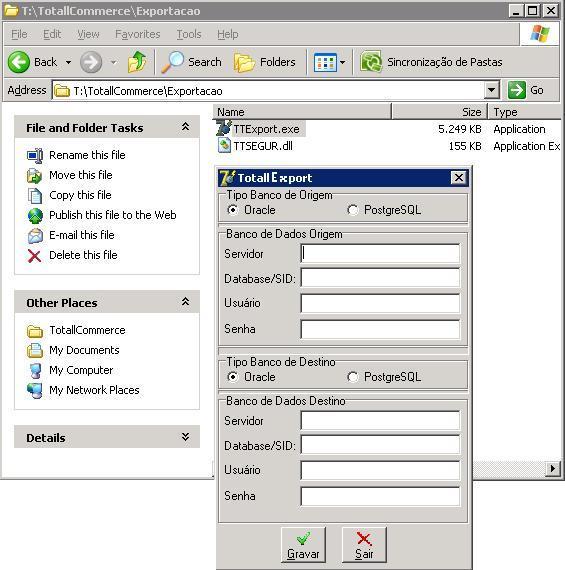Select Oracle as origin database type
565x570 pixels.
[233, 210]
